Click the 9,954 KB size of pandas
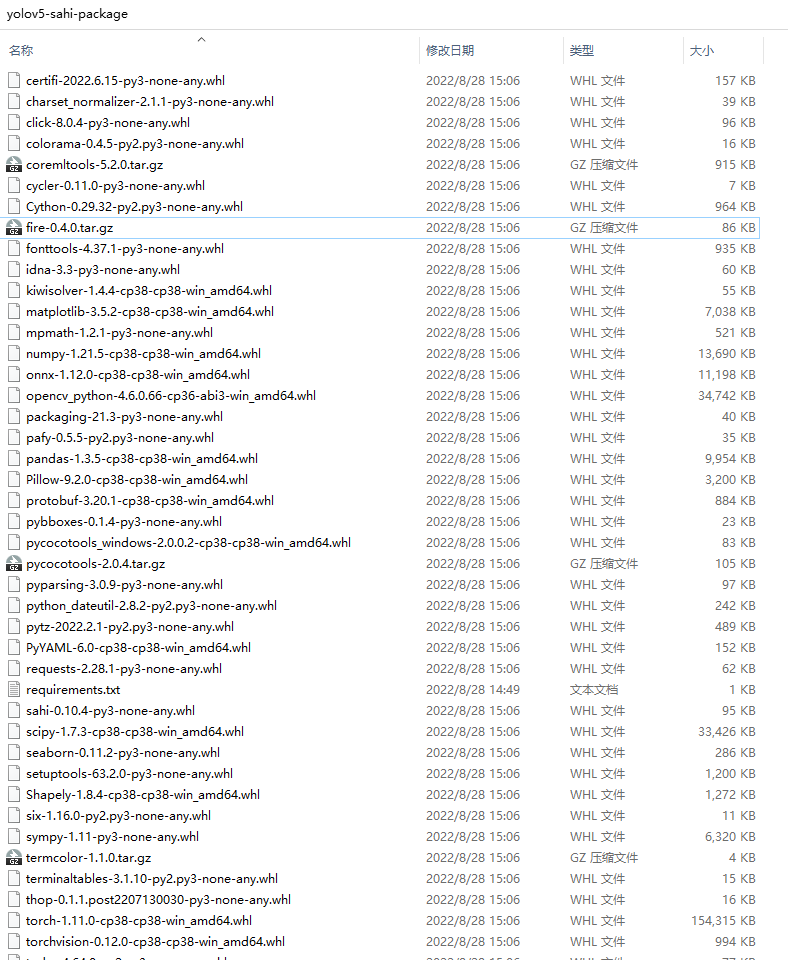This screenshot has height=960, width=788. 730,459
